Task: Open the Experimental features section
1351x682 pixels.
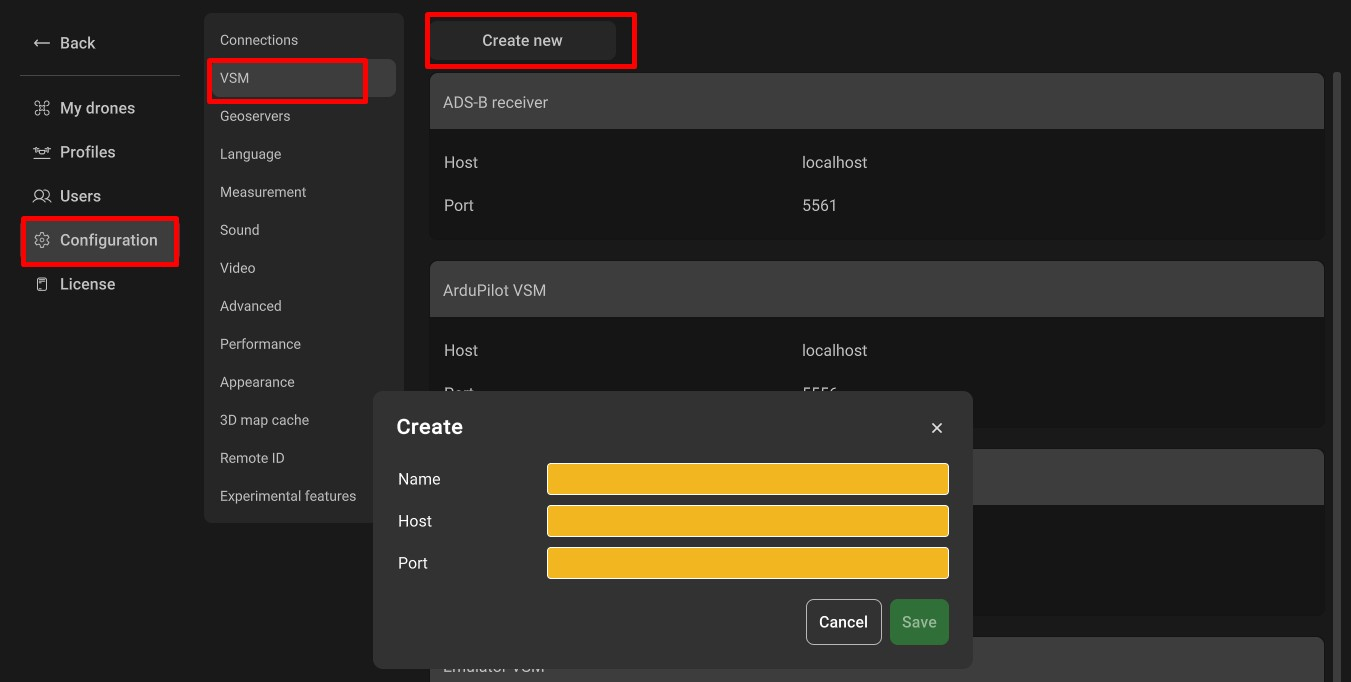Action: click(x=288, y=496)
